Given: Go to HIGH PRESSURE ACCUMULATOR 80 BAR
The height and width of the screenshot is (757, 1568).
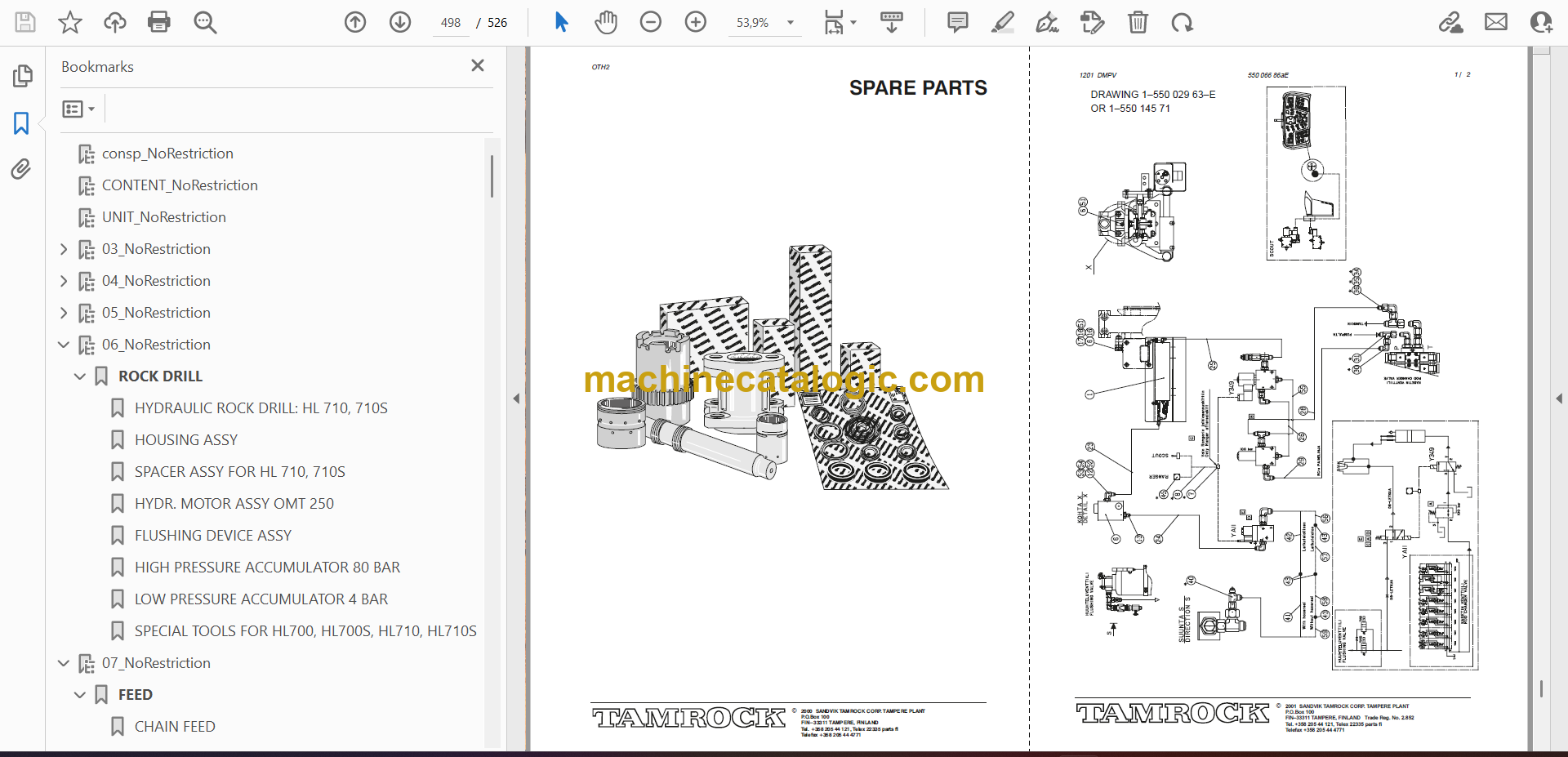Looking at the screenshot, I should click(x=267, y=568).
